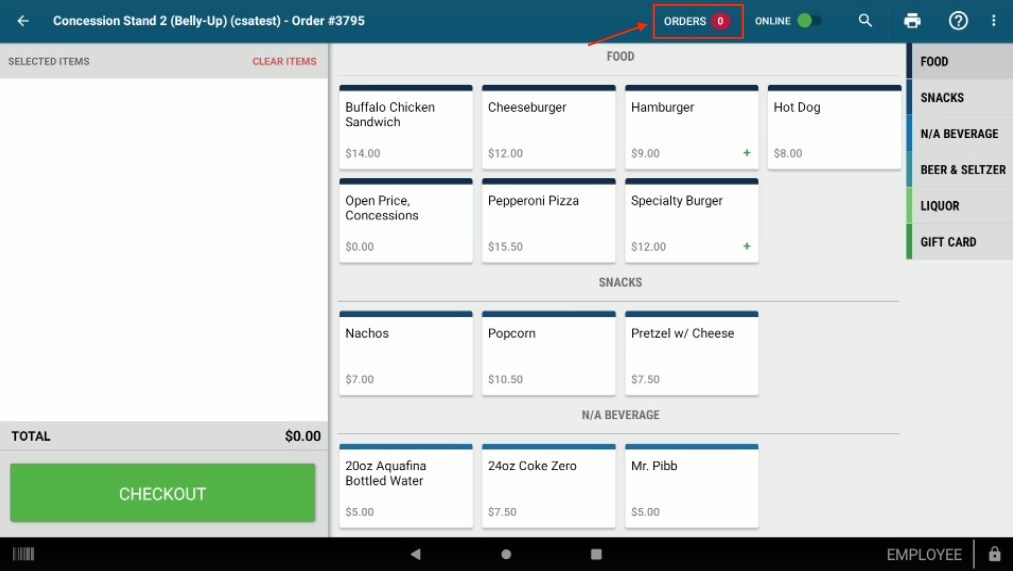1013x571 pixels.
Task: Open the search magnifier icon
Action: [865, 21]
